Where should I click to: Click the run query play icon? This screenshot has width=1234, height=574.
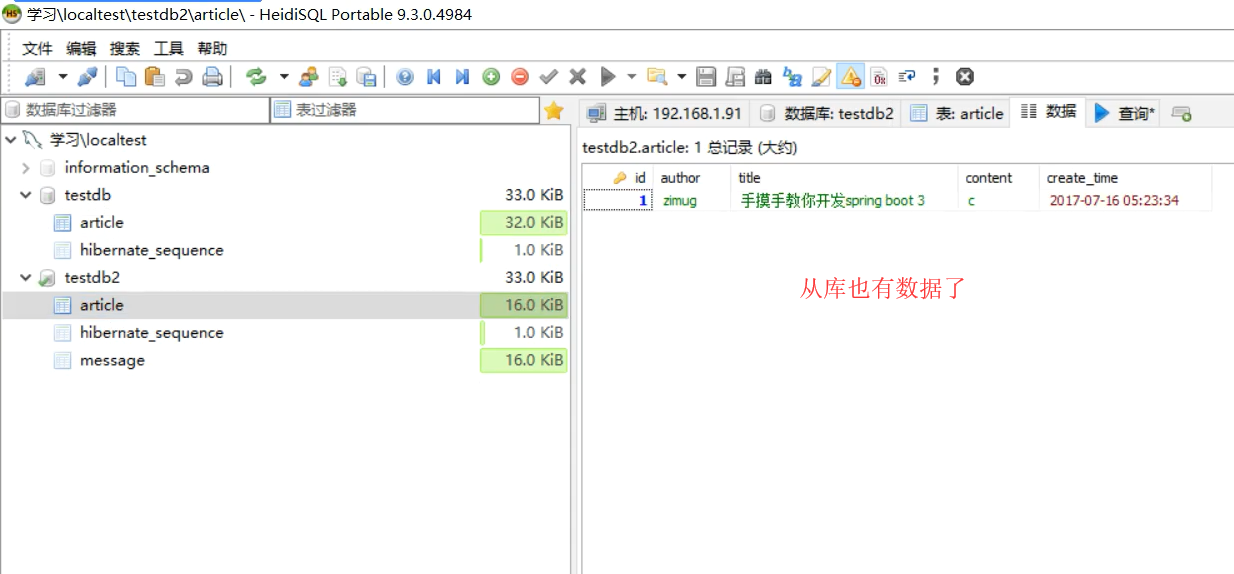(607, 77)
